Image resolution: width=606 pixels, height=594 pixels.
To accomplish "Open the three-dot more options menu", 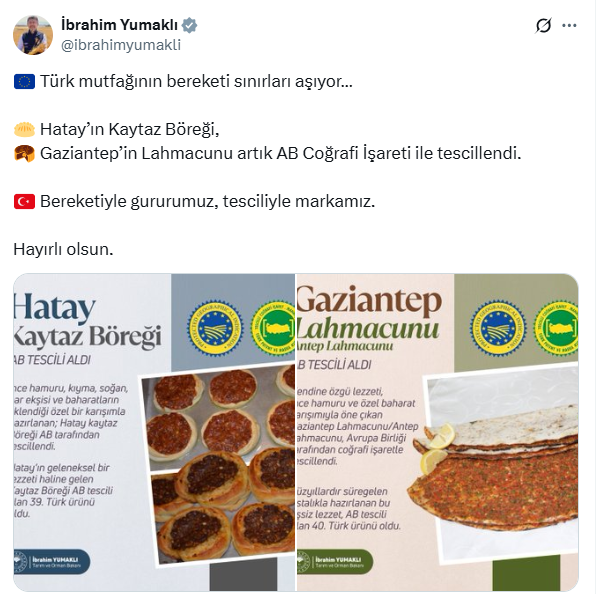I will click(569, 26).
